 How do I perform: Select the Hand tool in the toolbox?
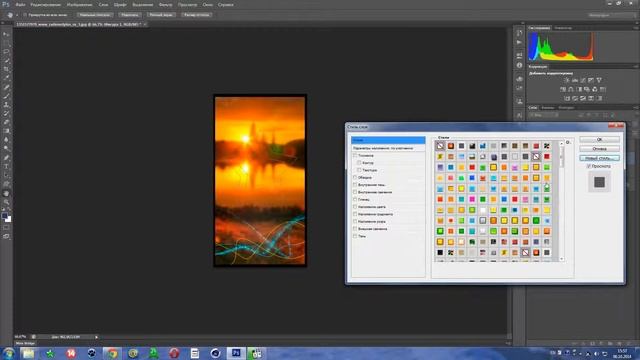[6, 193]
